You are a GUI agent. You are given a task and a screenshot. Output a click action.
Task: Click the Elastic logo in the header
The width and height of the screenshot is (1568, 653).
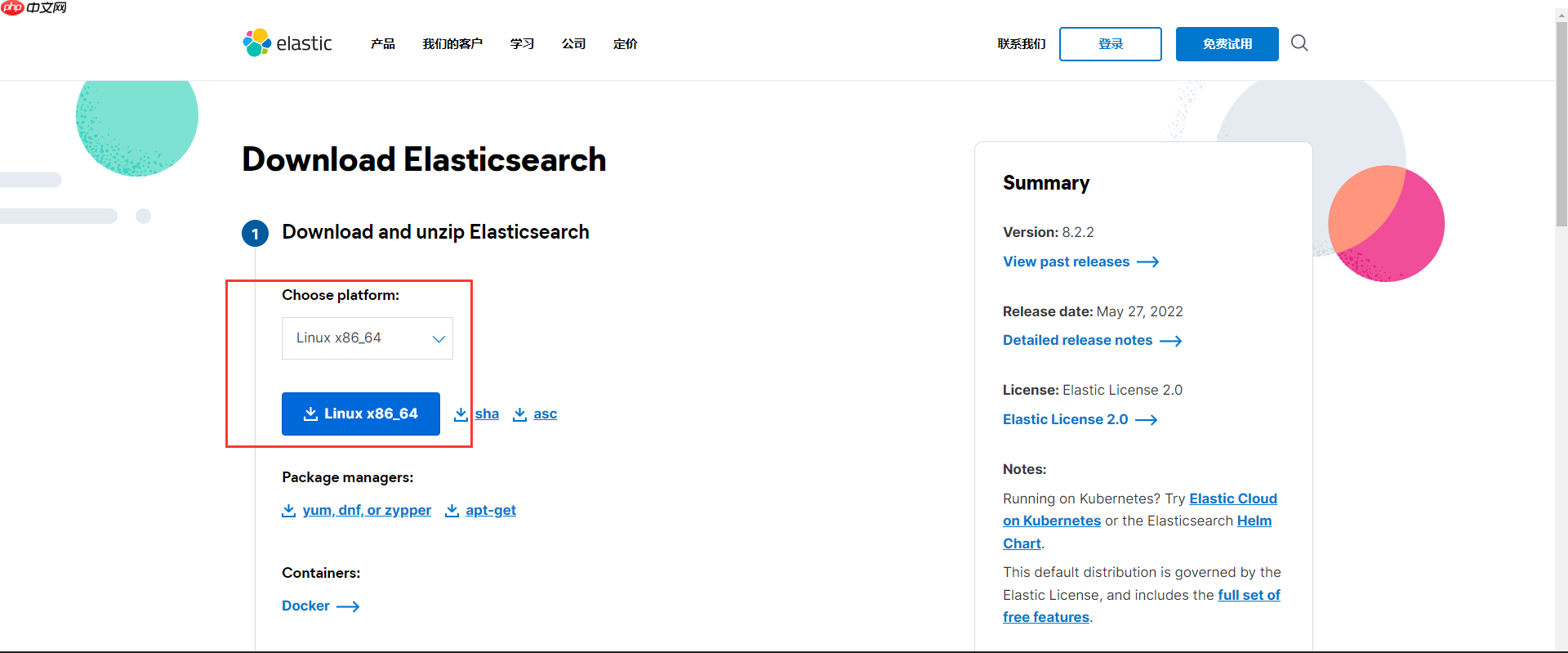coord(287,43)
